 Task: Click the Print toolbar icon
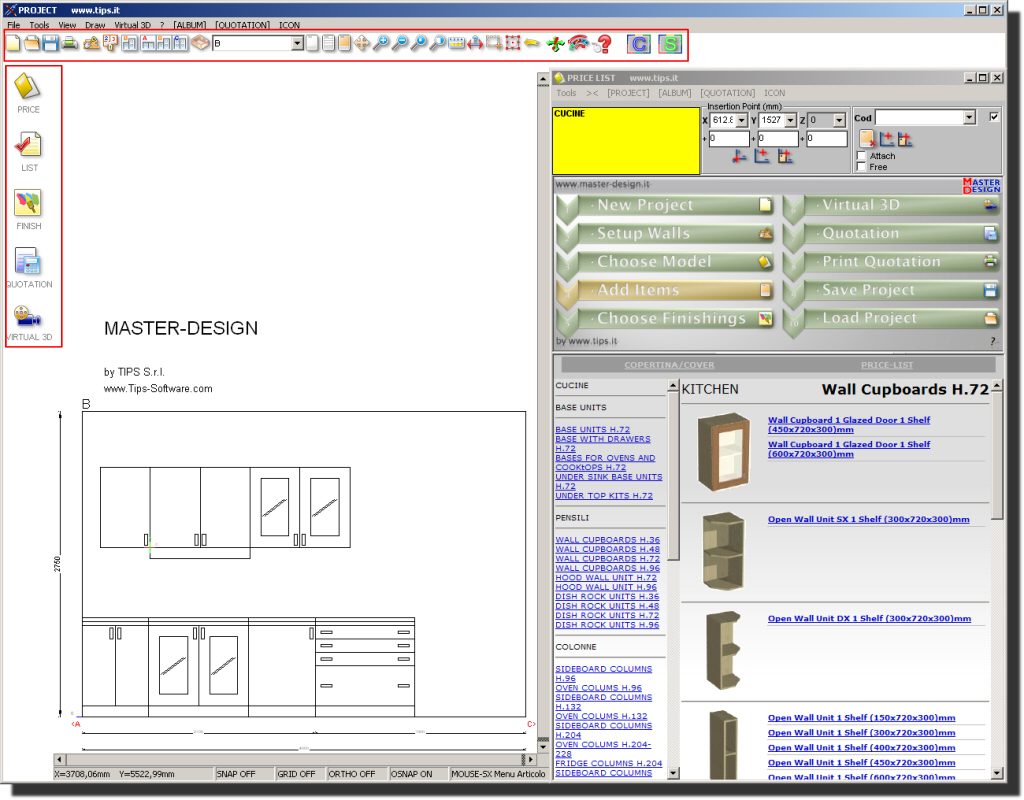(69, 44)
